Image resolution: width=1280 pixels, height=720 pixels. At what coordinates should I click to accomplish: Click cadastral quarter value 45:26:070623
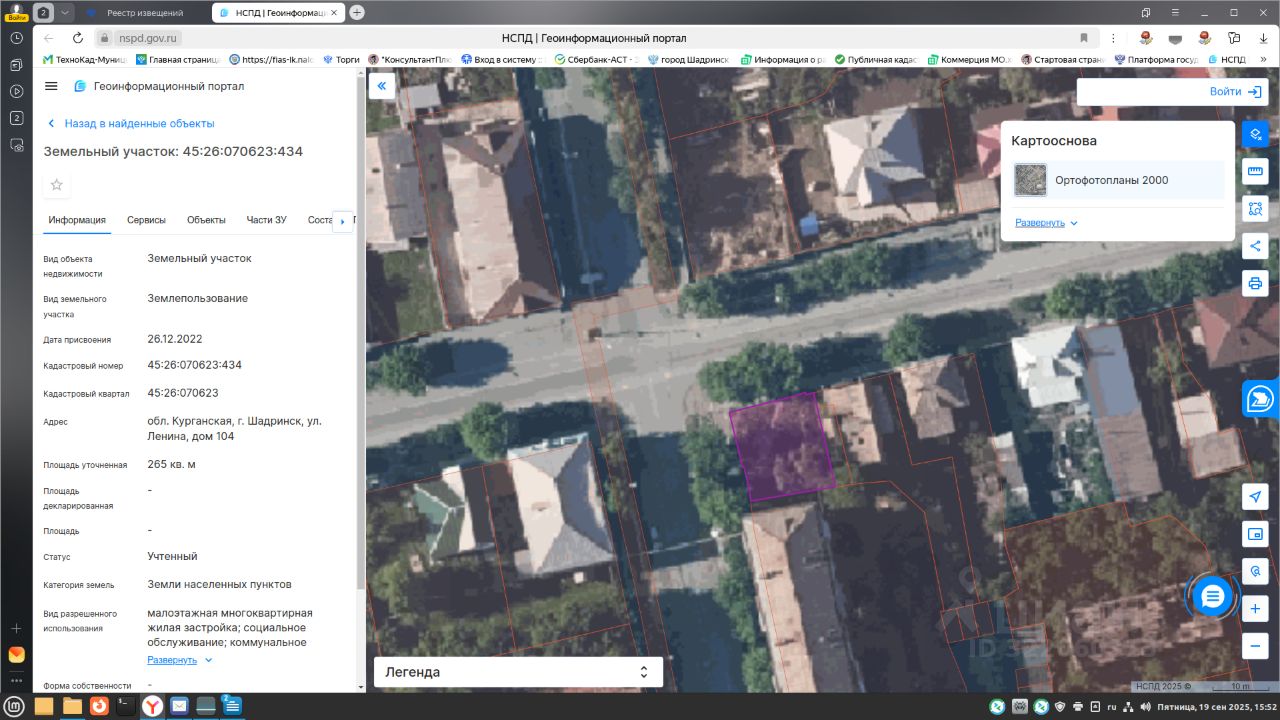[x=183, y=393]
